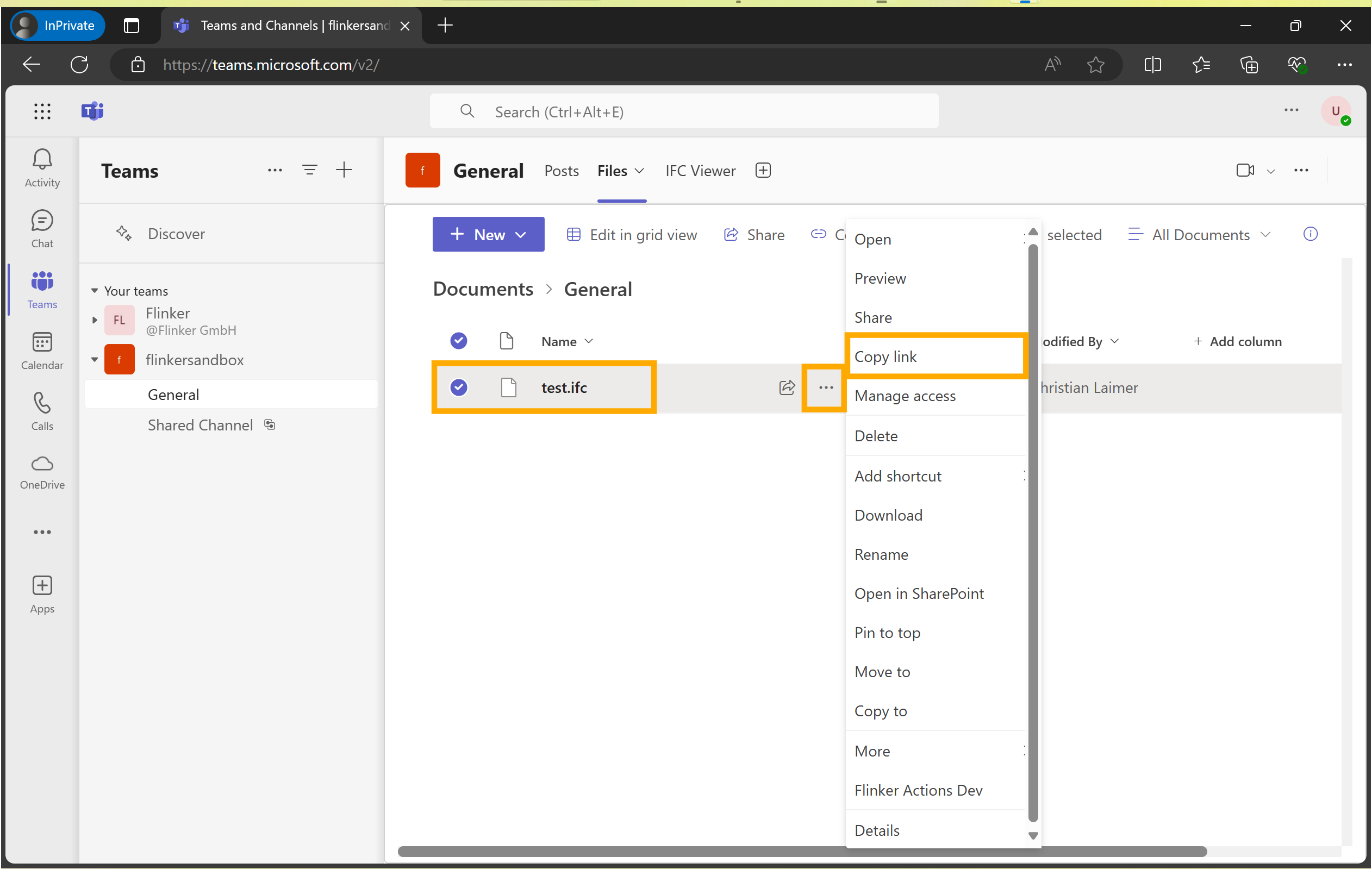
Task: Open the Activity bell in sidebar
Action: coord(42,167)
